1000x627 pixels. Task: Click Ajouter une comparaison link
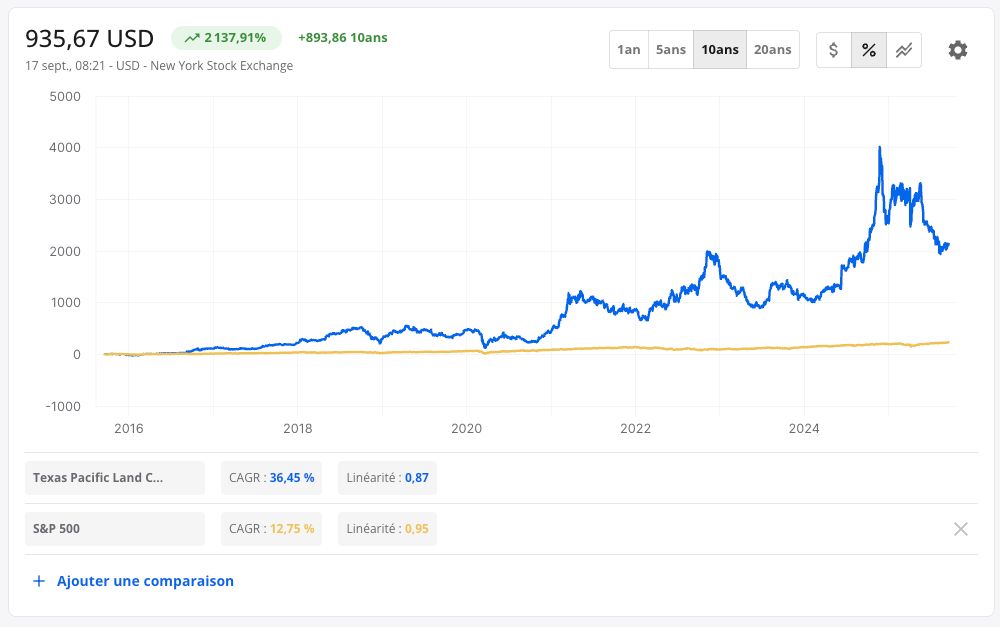tap(145, 581)
